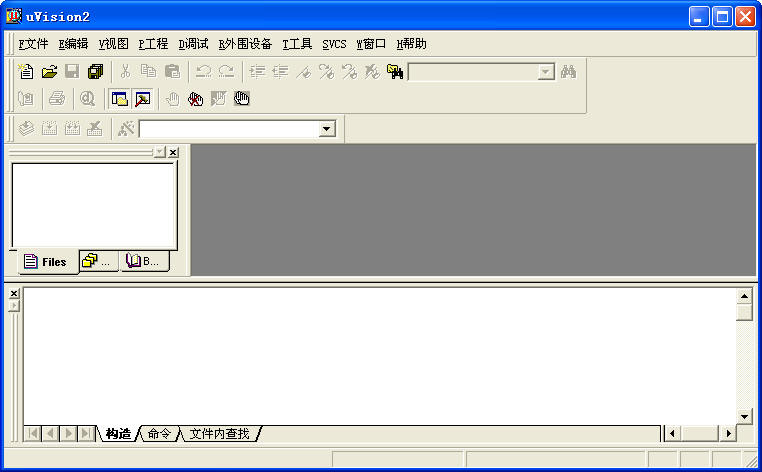Viewport: 762px width, 472px height.
Task: Open the D调试 (Debug) menu
Action: click(x=193, y=44)
